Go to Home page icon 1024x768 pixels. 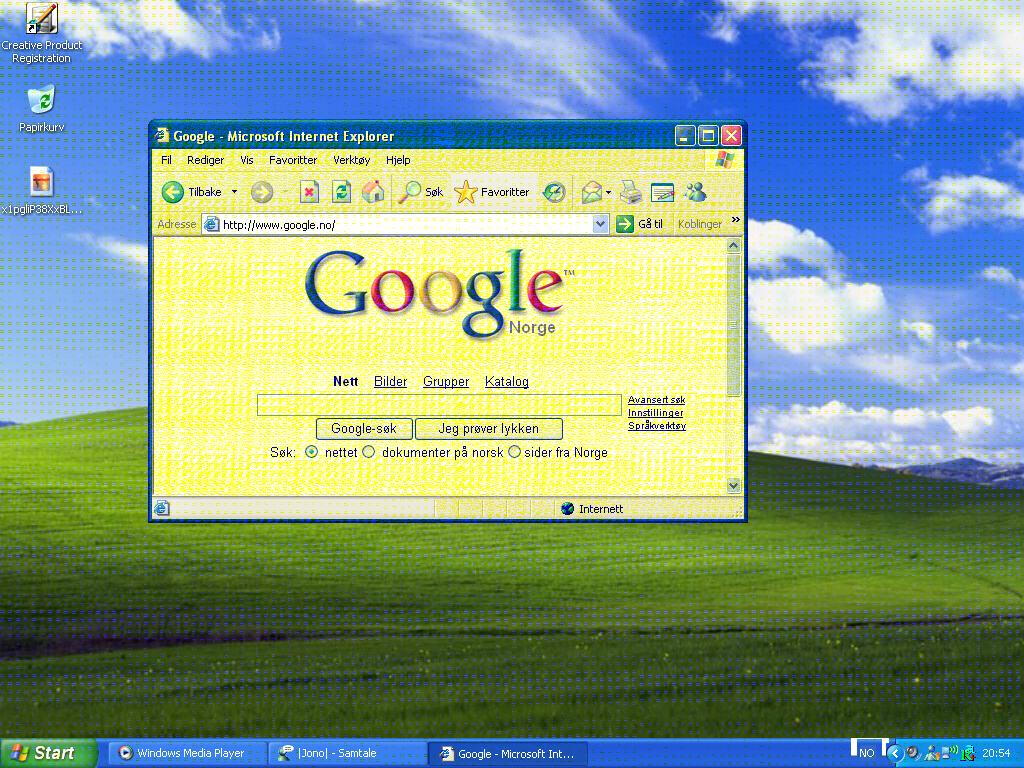pos(373,192)
